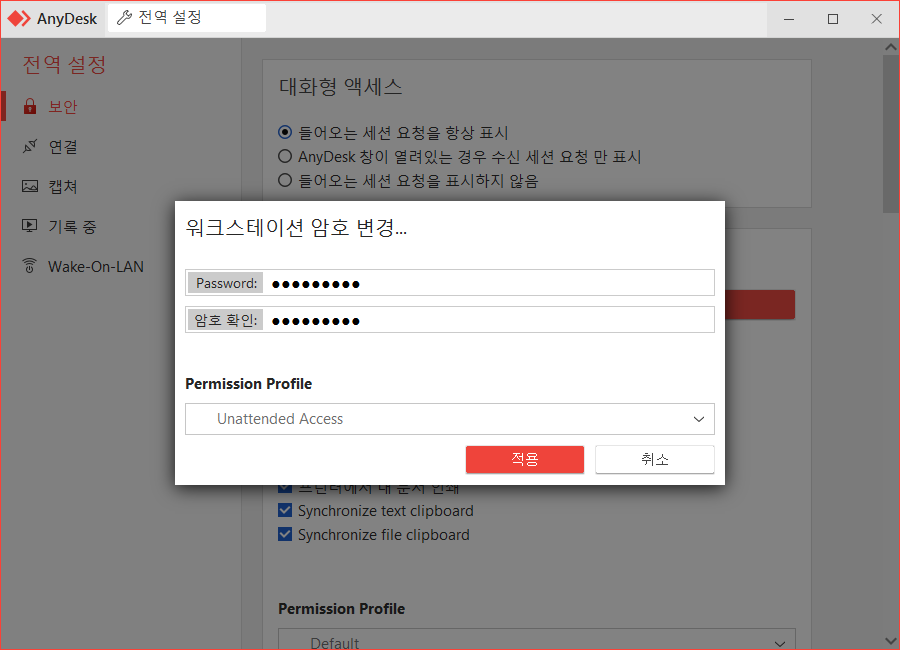900x650 pixels.
Task: Click the chevron in the Permission Profile selector
Action: (698, 419)
